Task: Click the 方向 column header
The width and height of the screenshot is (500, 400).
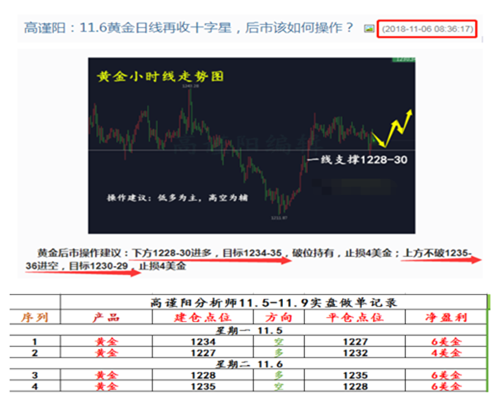Action: click(x=279, y=317)
